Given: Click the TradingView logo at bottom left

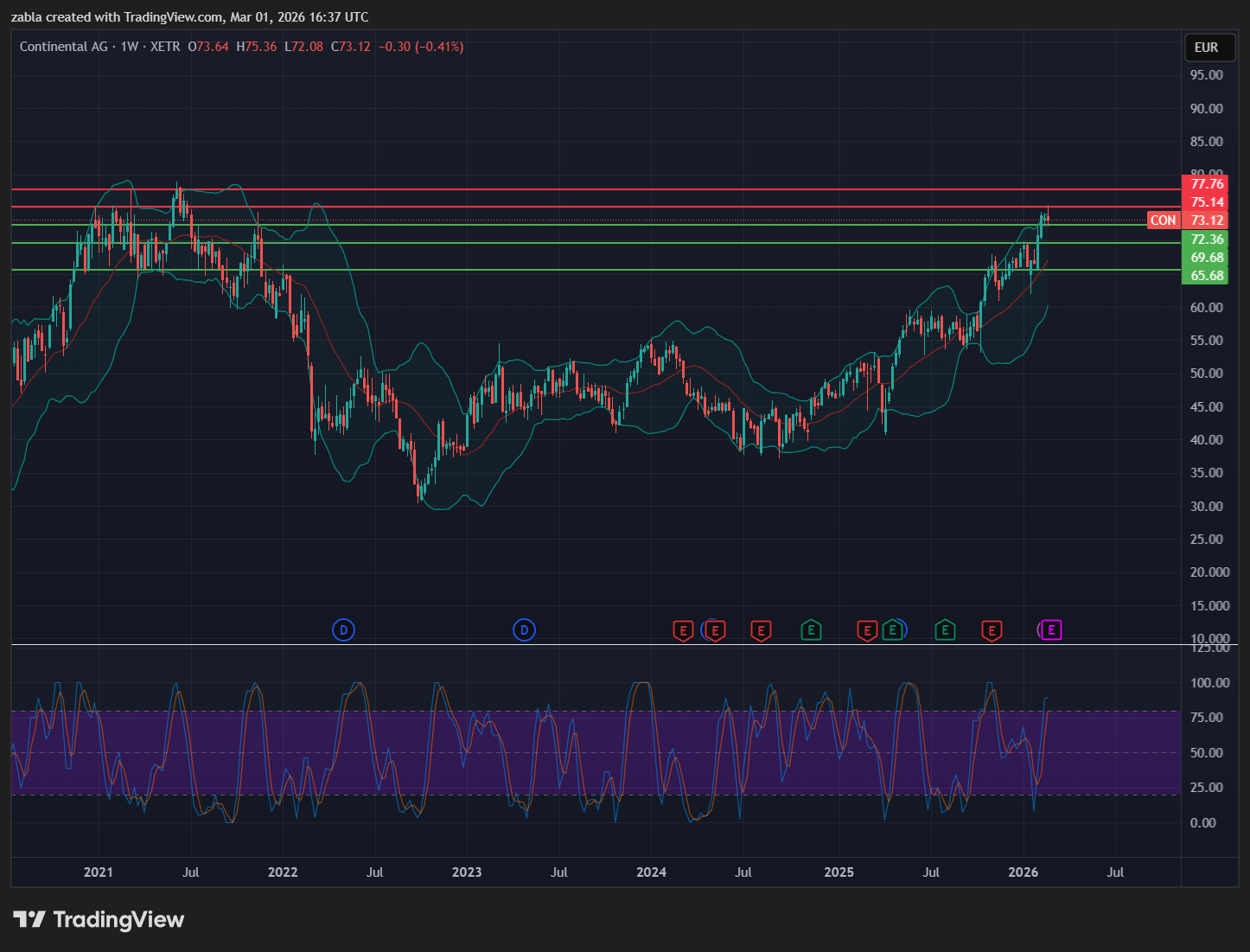Looking at the screenshot, I should 99,919.
